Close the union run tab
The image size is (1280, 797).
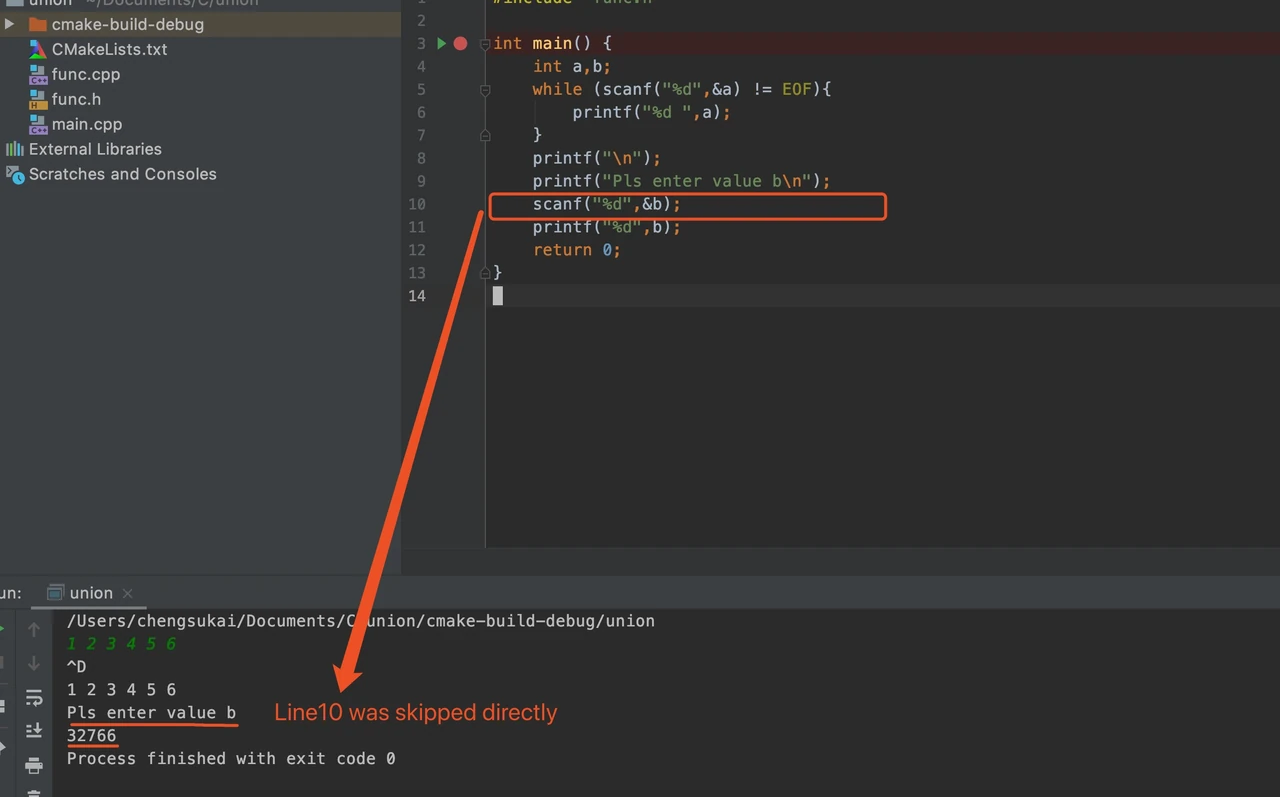point(127,593)
